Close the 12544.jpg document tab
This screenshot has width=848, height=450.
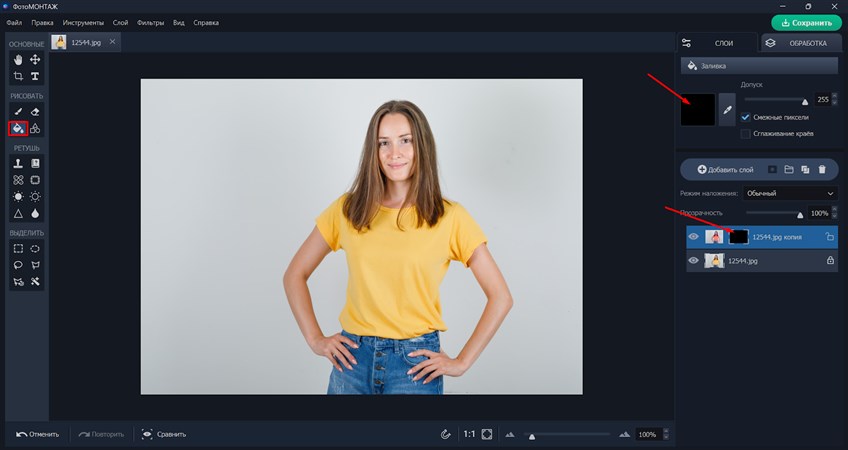click(112, 41)
